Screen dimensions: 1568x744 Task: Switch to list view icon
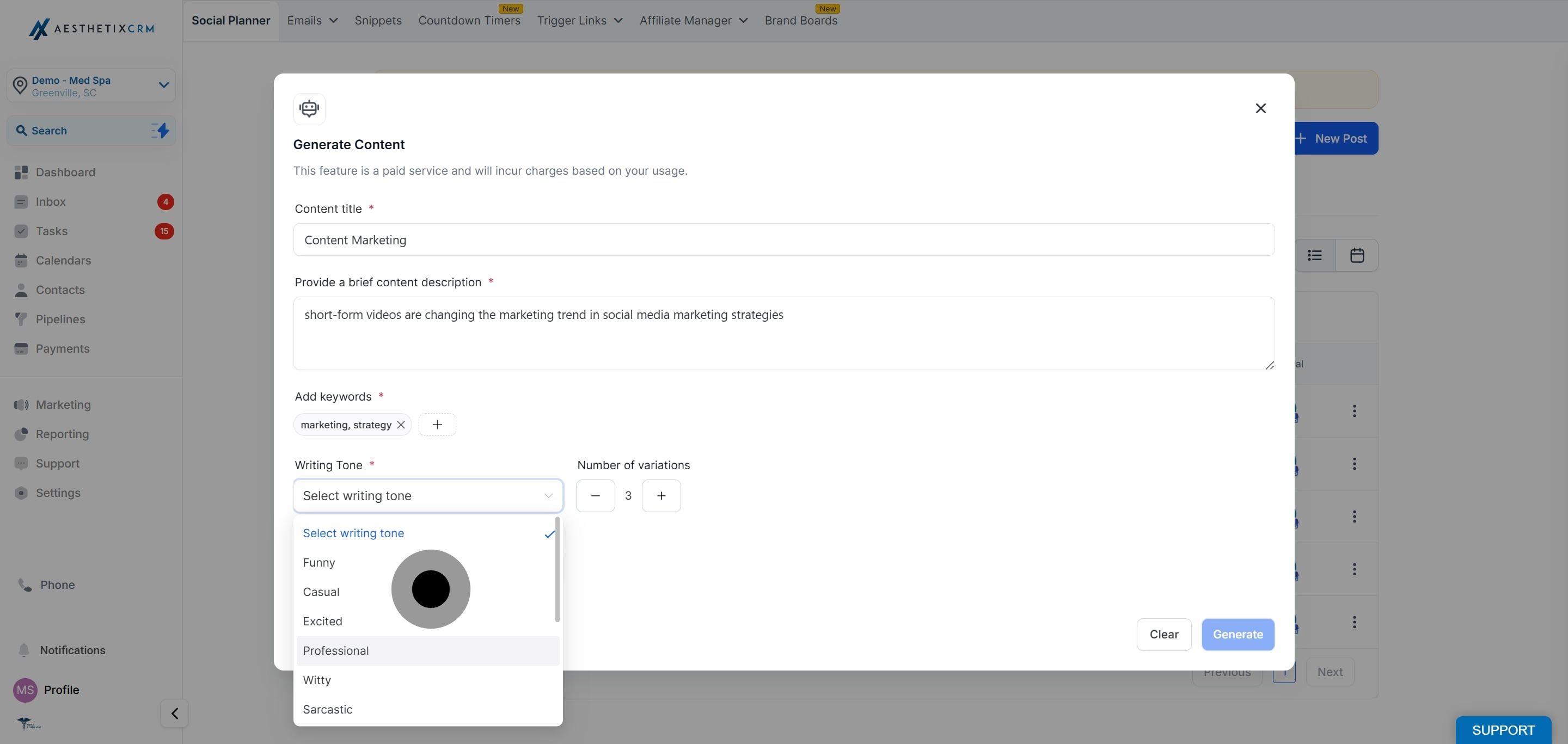pos(1315,255)
